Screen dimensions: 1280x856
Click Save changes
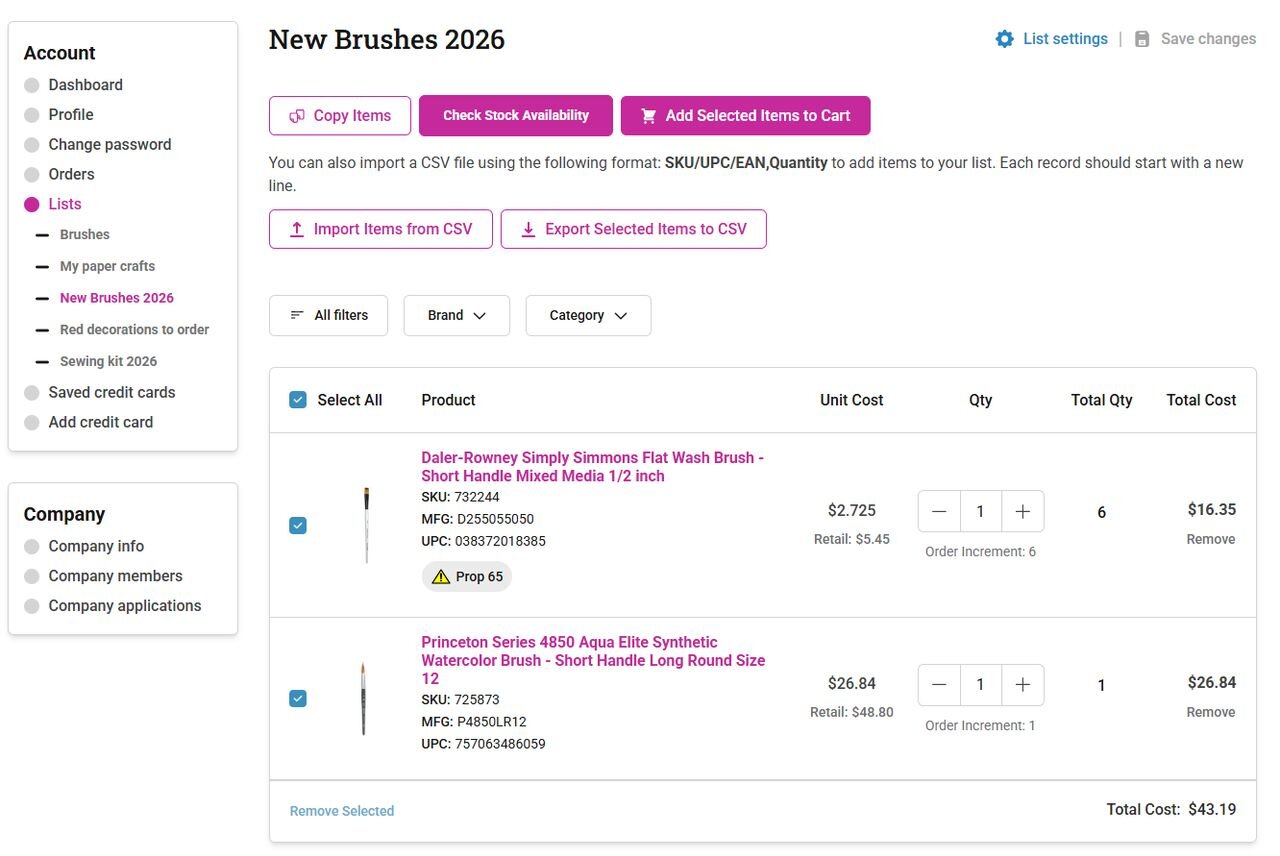coord(1195,39)
